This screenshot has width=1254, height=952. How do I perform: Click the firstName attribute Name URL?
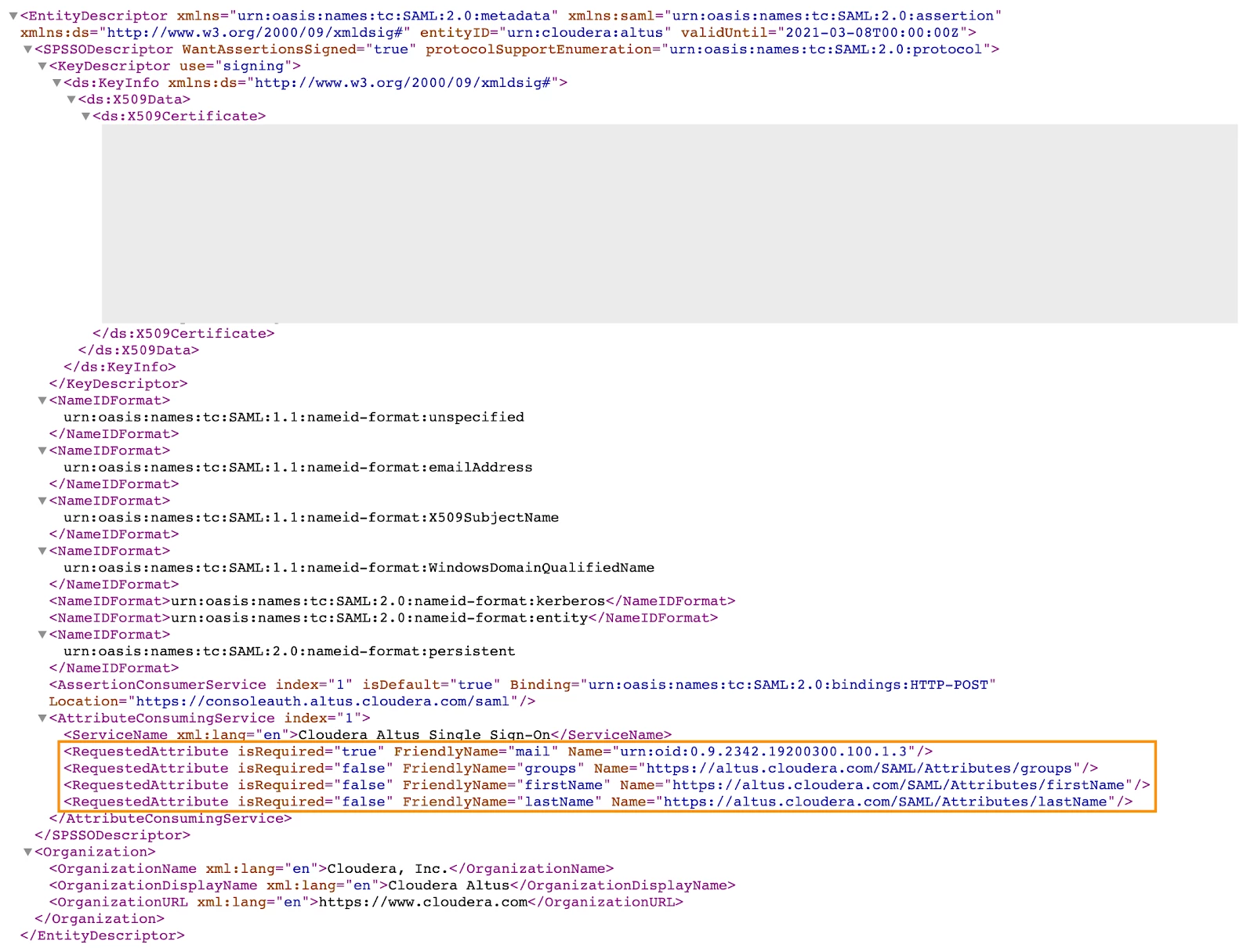[899, 785]
